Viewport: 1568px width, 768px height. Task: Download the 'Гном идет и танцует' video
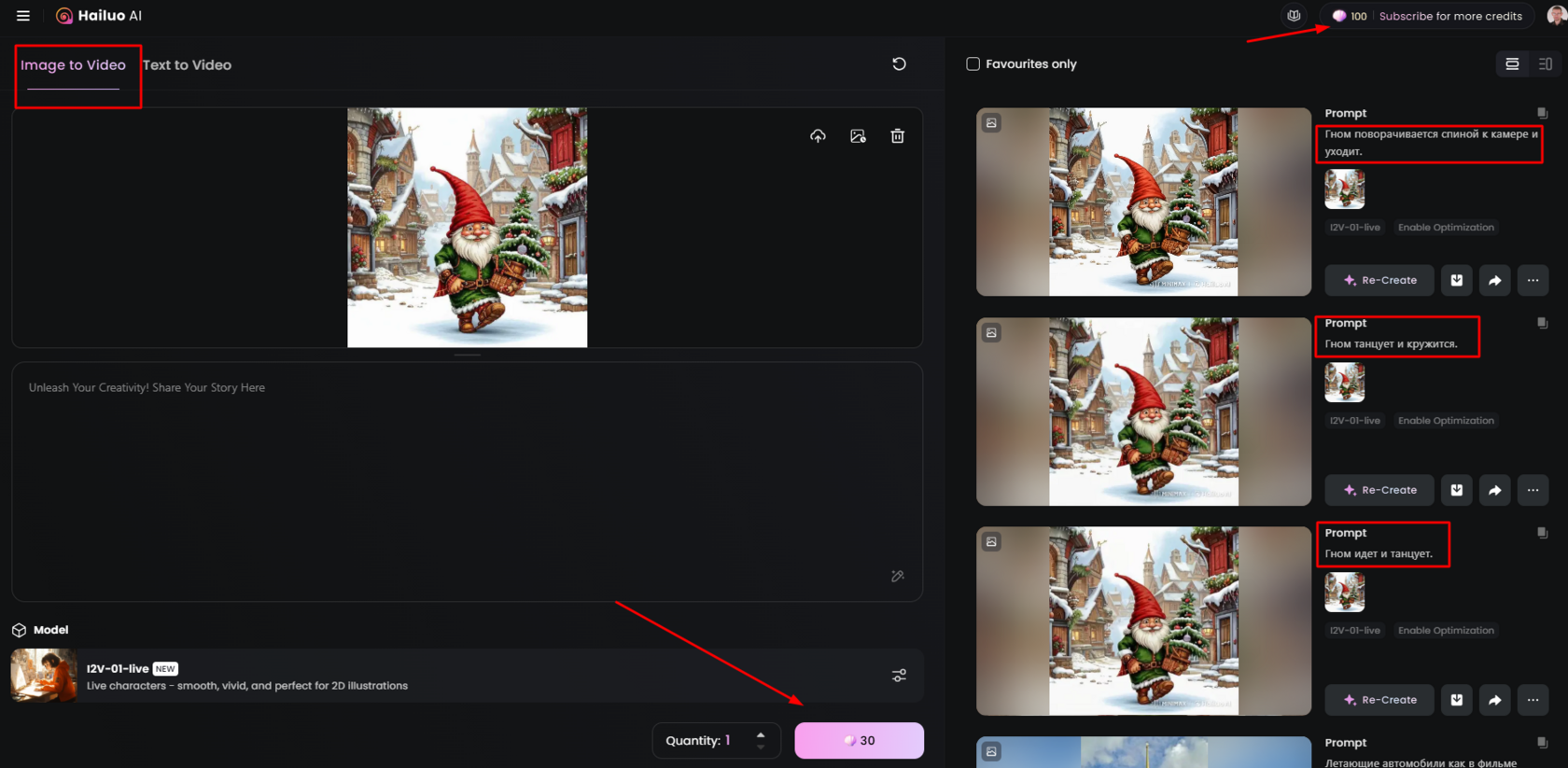tap(1456, 700)
